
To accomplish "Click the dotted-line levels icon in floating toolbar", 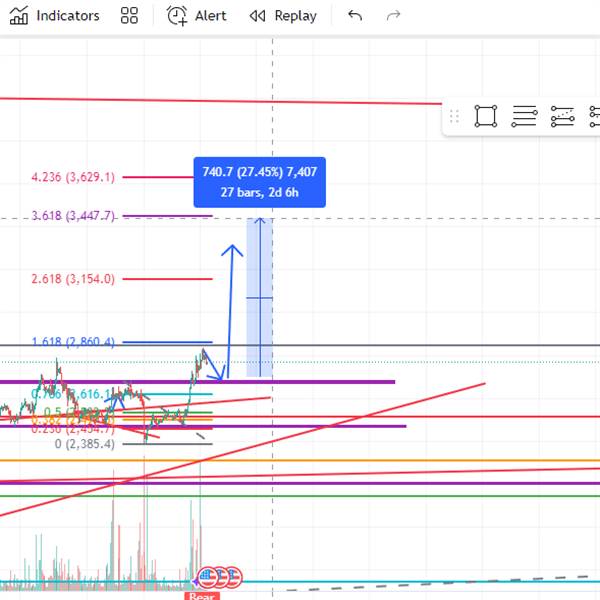I will click(x=562, y=116).
